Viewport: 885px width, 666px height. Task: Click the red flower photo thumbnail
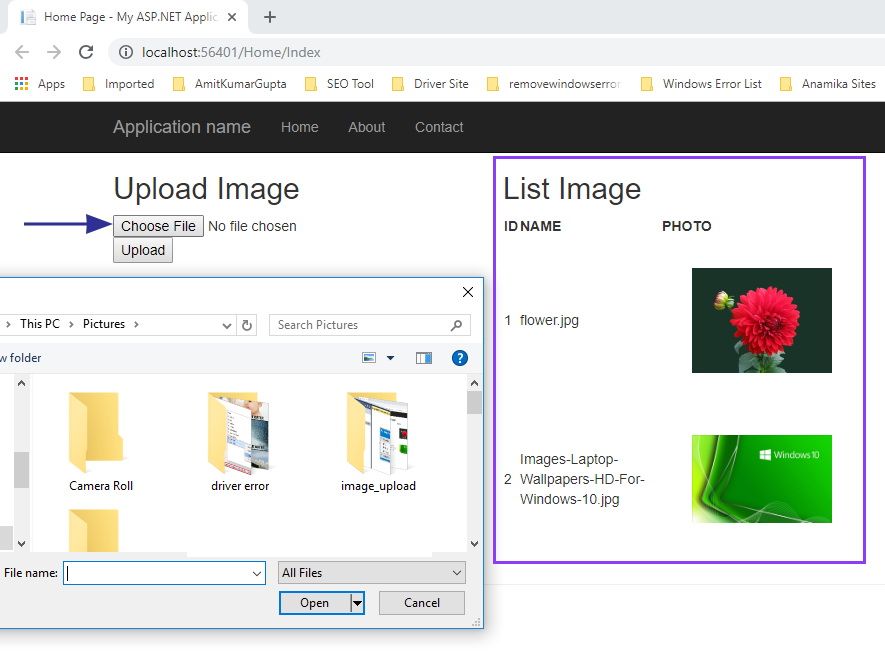point(761,320)
